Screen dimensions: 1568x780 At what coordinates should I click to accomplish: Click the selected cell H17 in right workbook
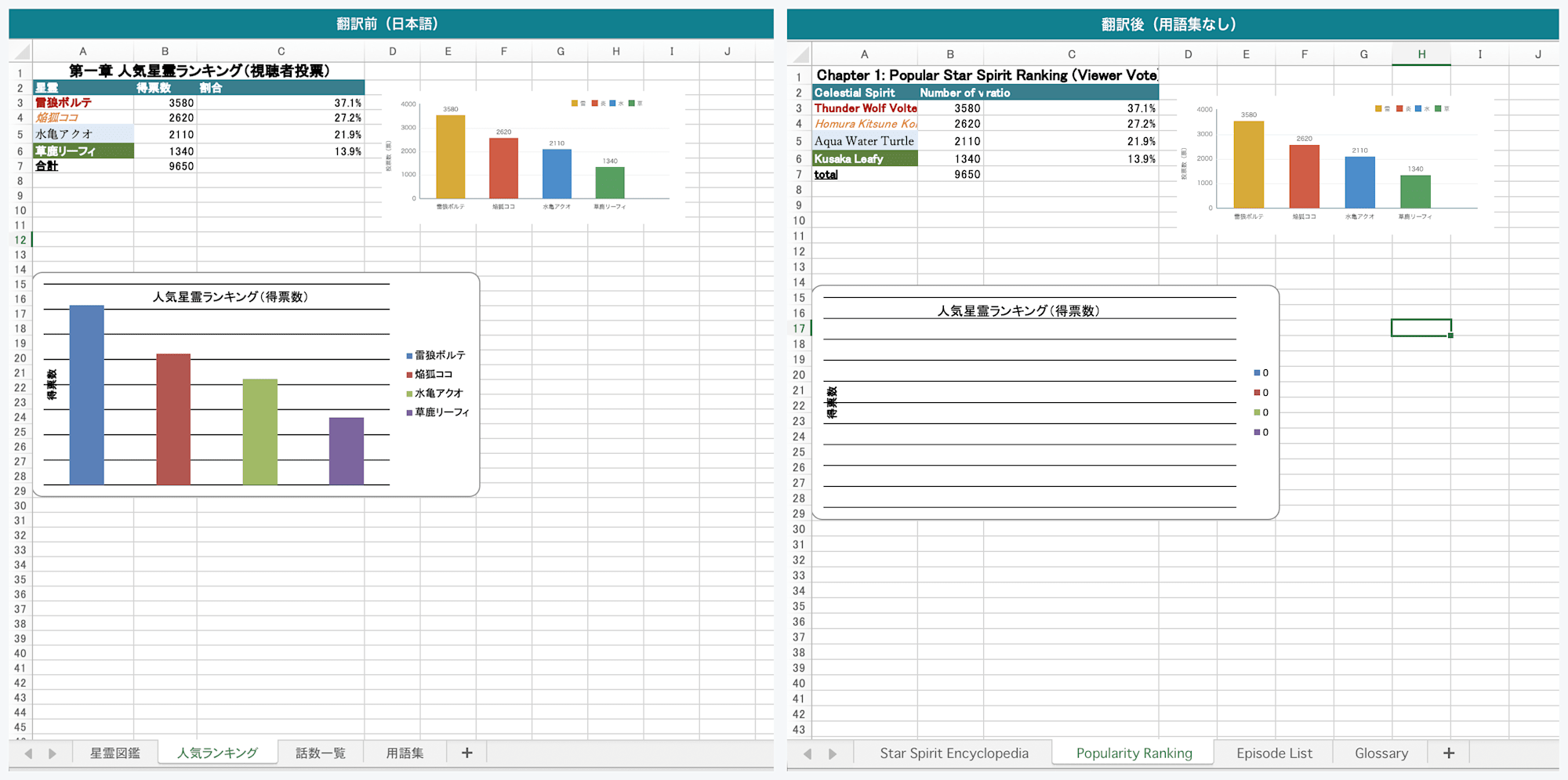click(x=1421, y=328)
